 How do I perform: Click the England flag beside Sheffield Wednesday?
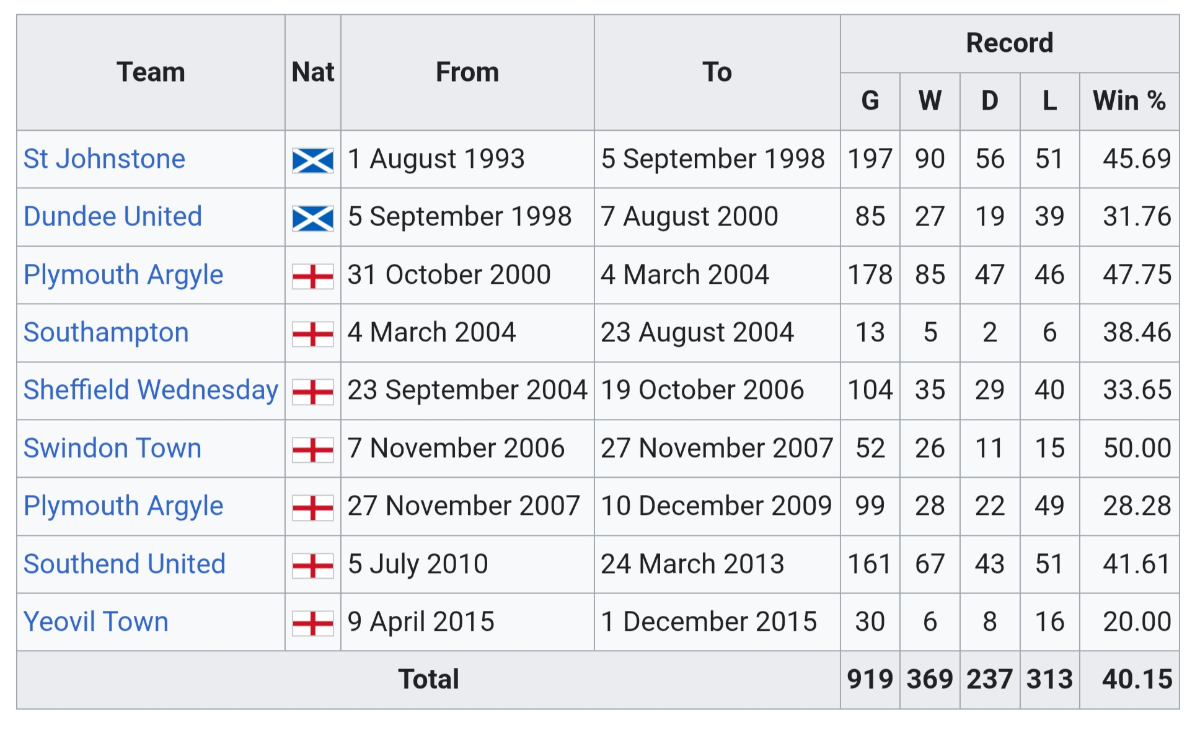tap(313, 392)
